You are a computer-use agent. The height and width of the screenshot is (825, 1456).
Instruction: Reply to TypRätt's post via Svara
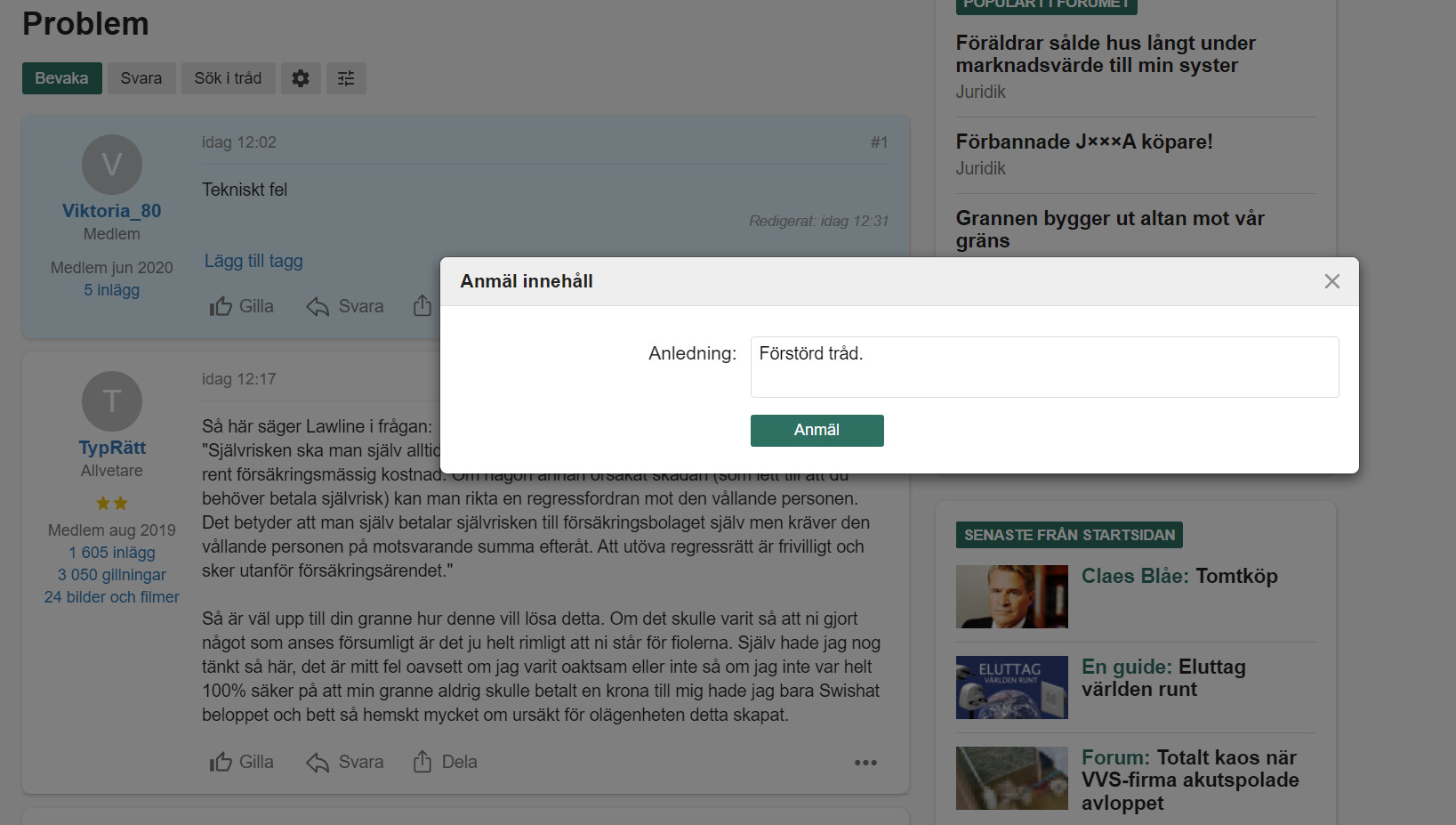(345, 762)
